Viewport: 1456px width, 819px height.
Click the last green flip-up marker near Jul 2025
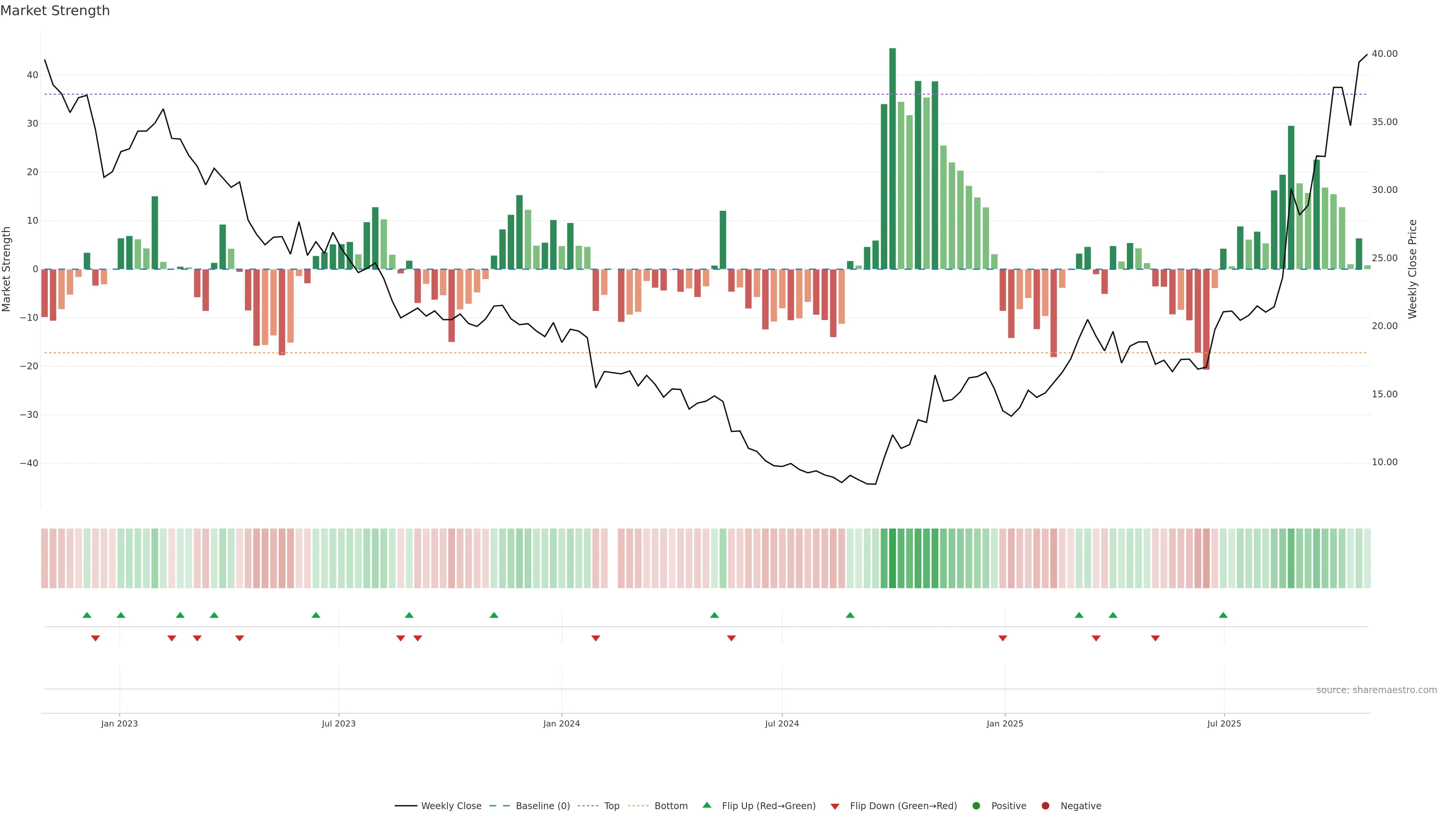click(x=1223, y=615)
